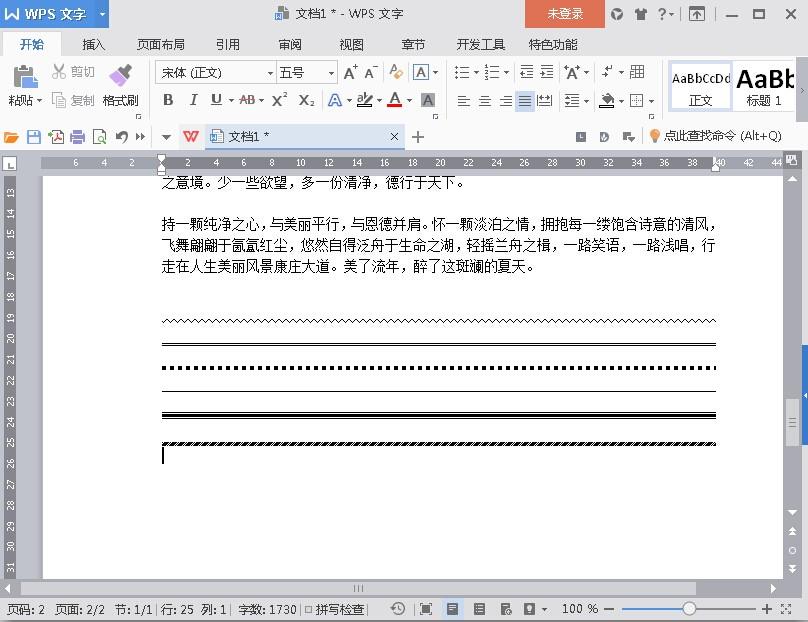This screenshot has width=808, height=622.
Task: Open the 五号 font size dropdown
Action: click(x=307, y=73)
